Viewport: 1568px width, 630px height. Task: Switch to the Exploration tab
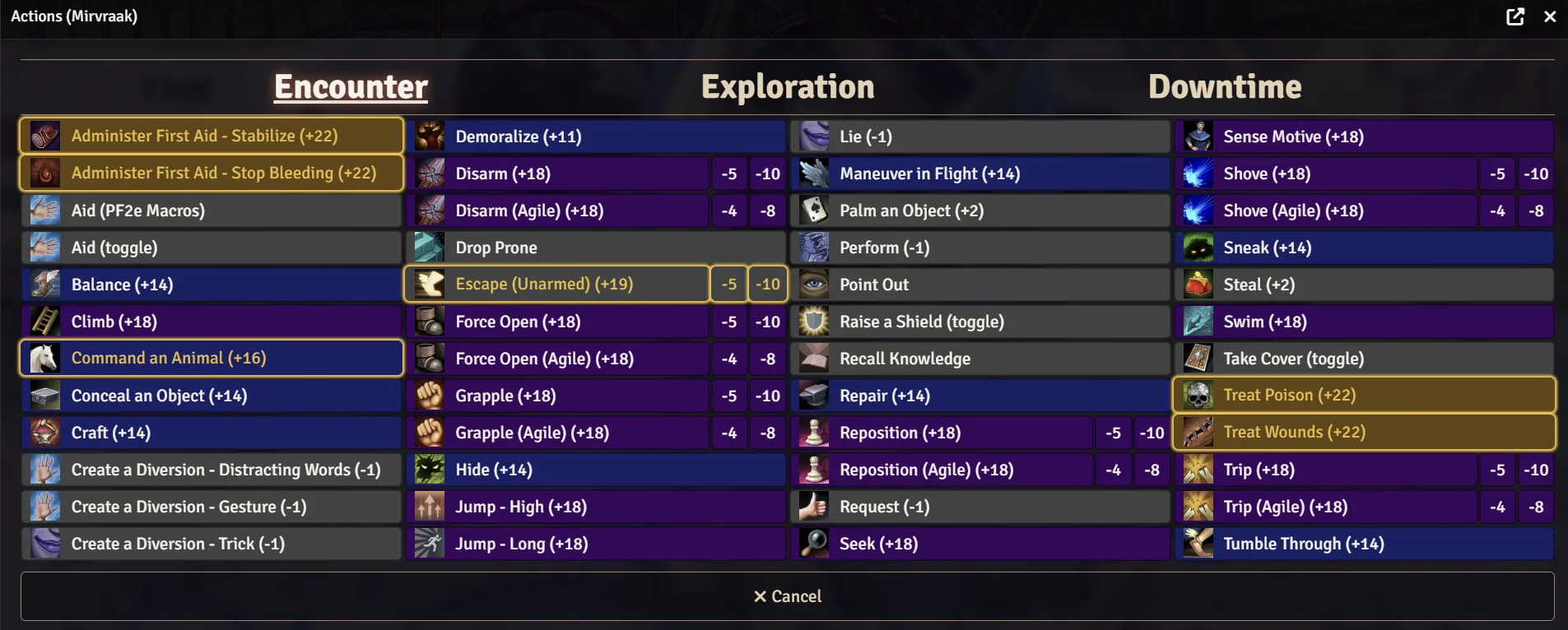tap(788, 87)
